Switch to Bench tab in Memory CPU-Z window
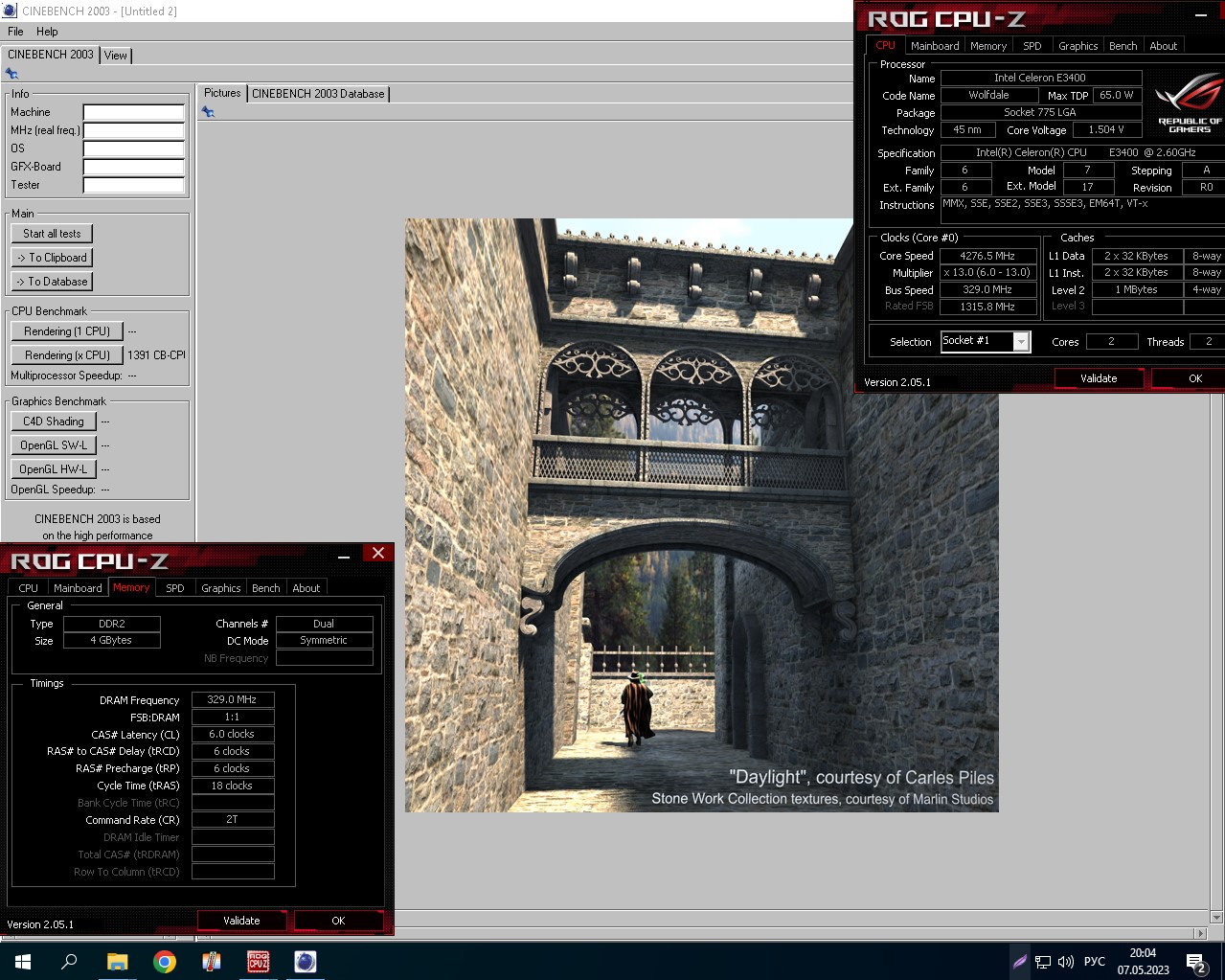The height and width of the screenshot is (980, 1225). click(x=266, y=588)
